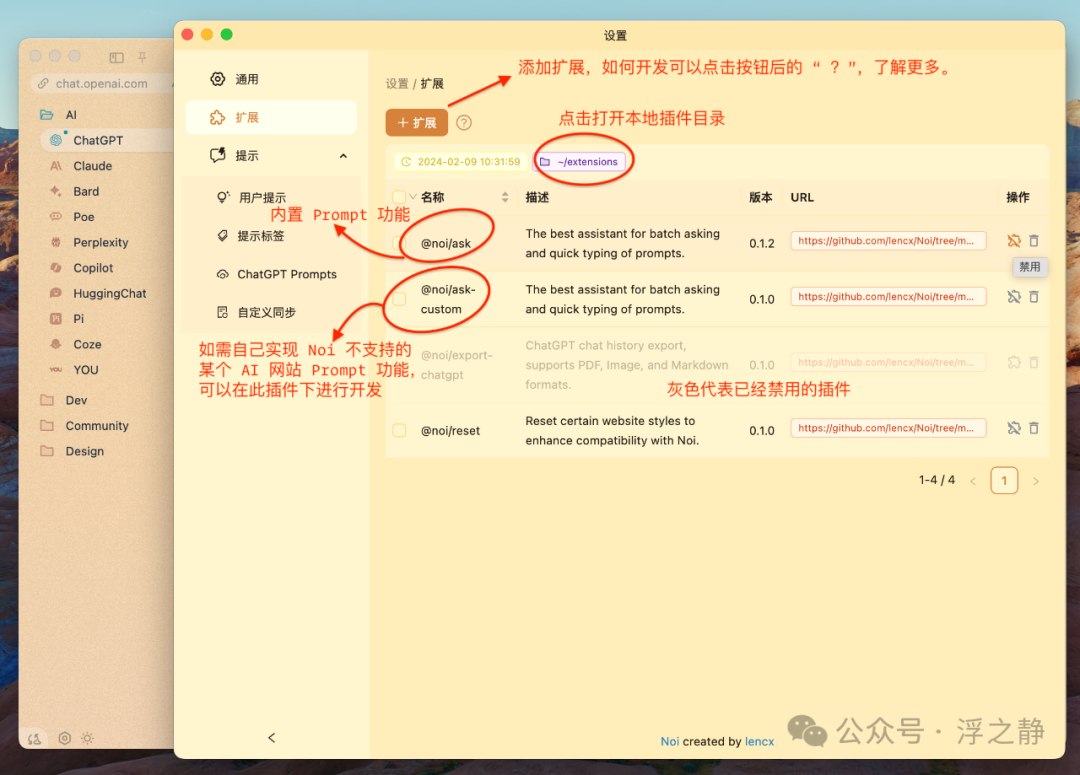Select page 1 in pagination
Viewport: 1080px width, 775px height.
(1004, 480)
